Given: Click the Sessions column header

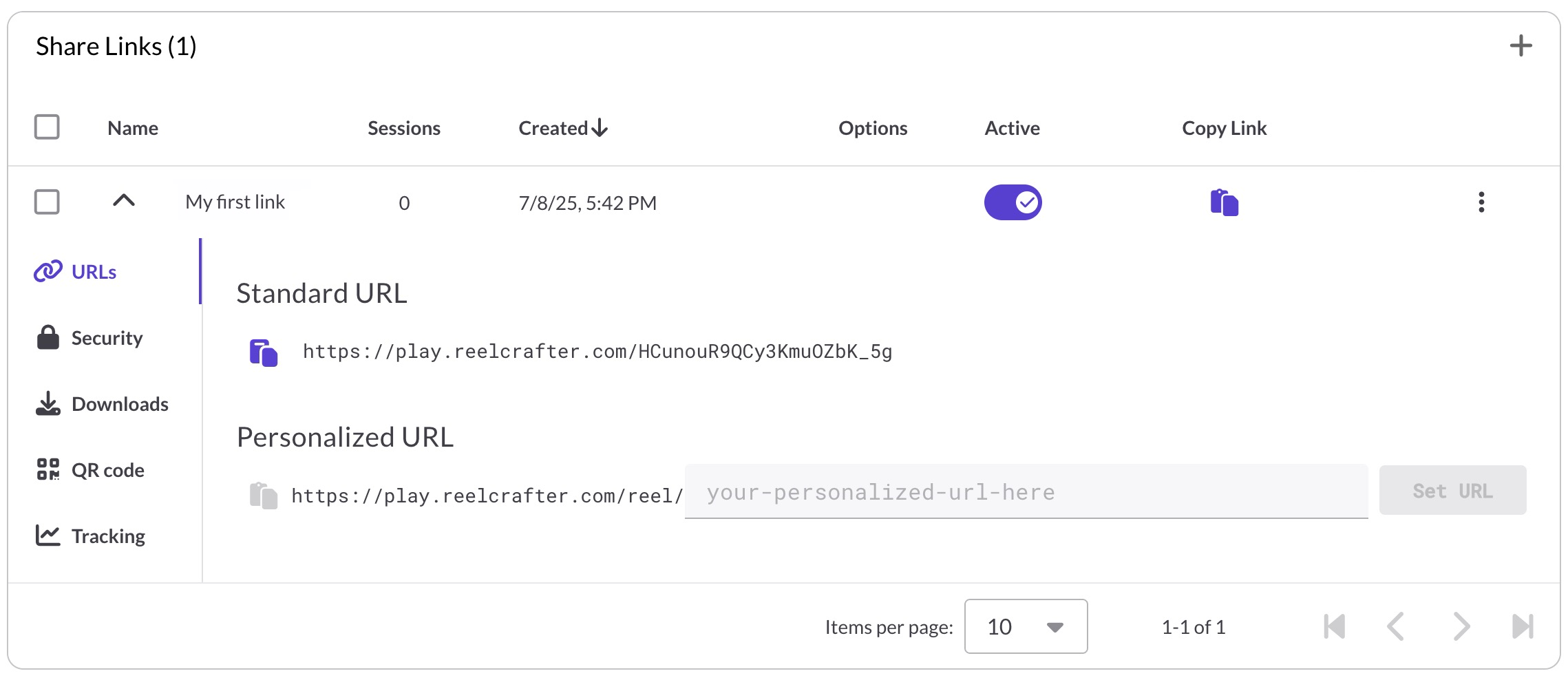Looking at the screenshot, I should click(404, 128).
